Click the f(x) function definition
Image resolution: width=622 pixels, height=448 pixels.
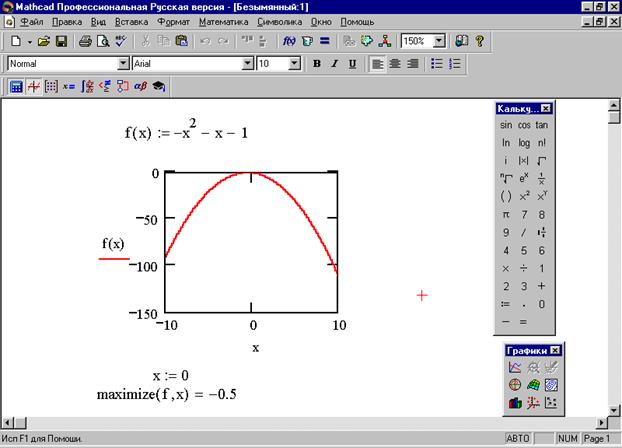pos(186,129)
